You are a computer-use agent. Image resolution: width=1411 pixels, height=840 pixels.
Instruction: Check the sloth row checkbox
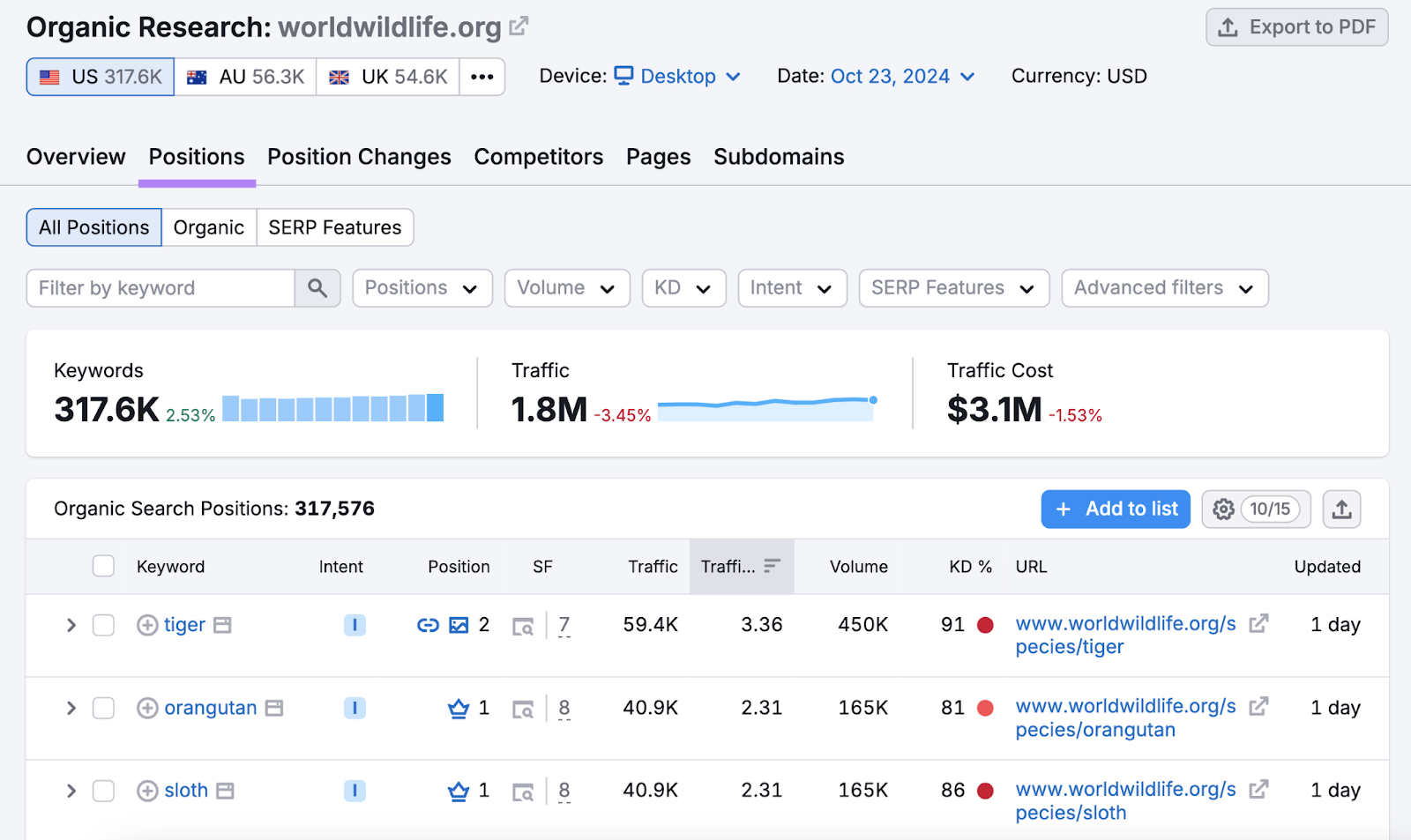pos(104,791)
